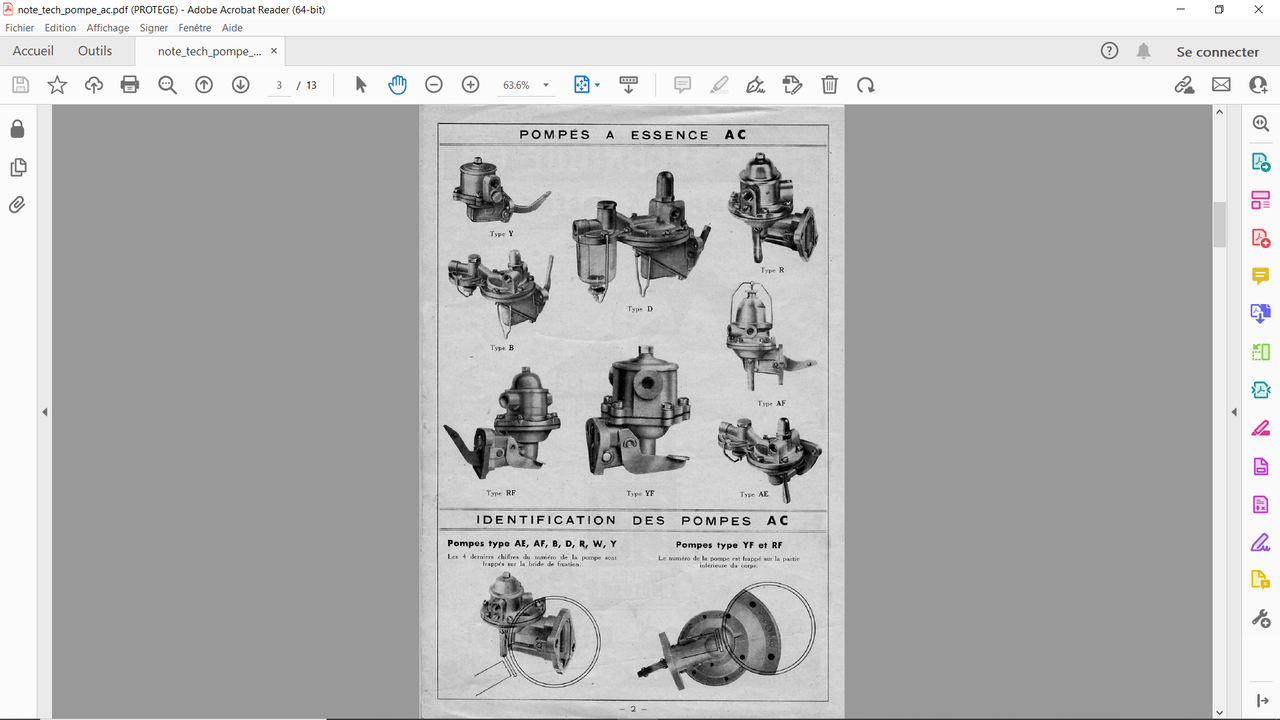
Task: Open the Aide menu
Action: 232,28
